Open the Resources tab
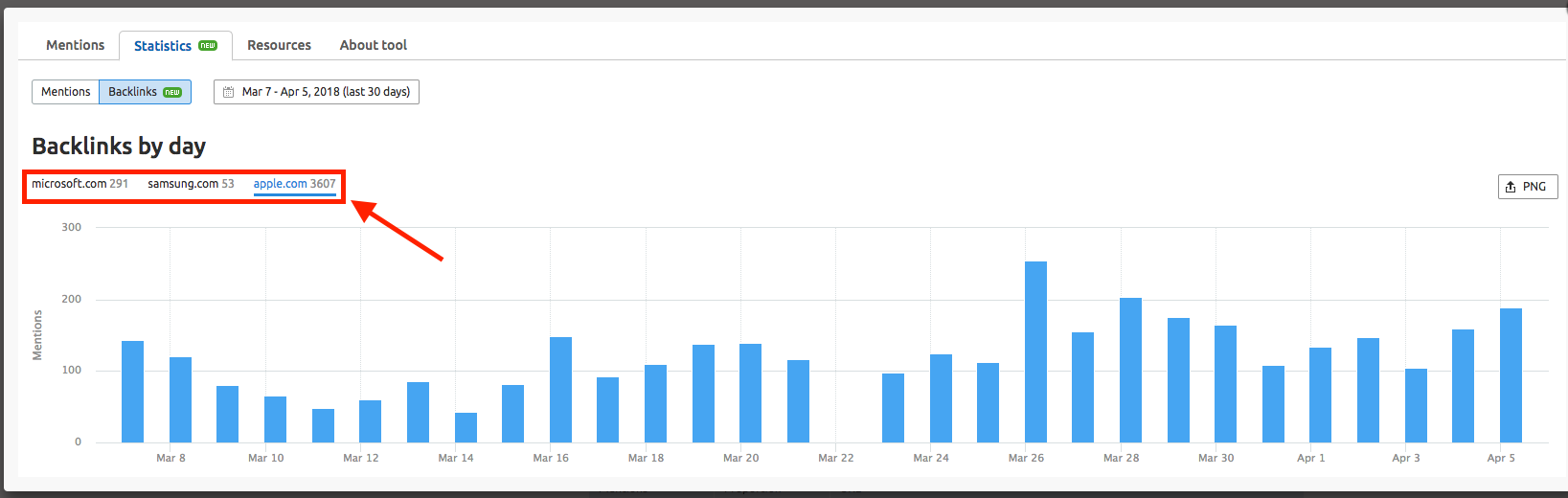Viewport: 1568px width, 498px height. tap(279, 45)
